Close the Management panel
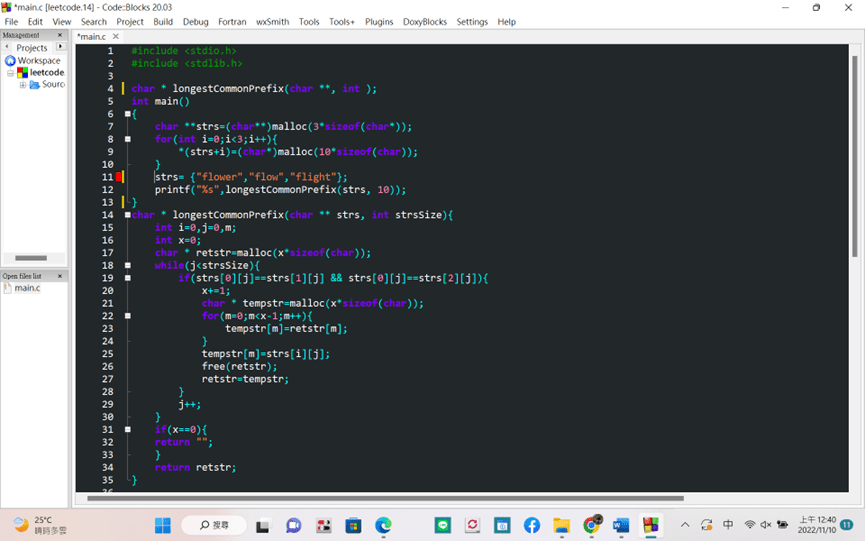 [x=60, y=35]
